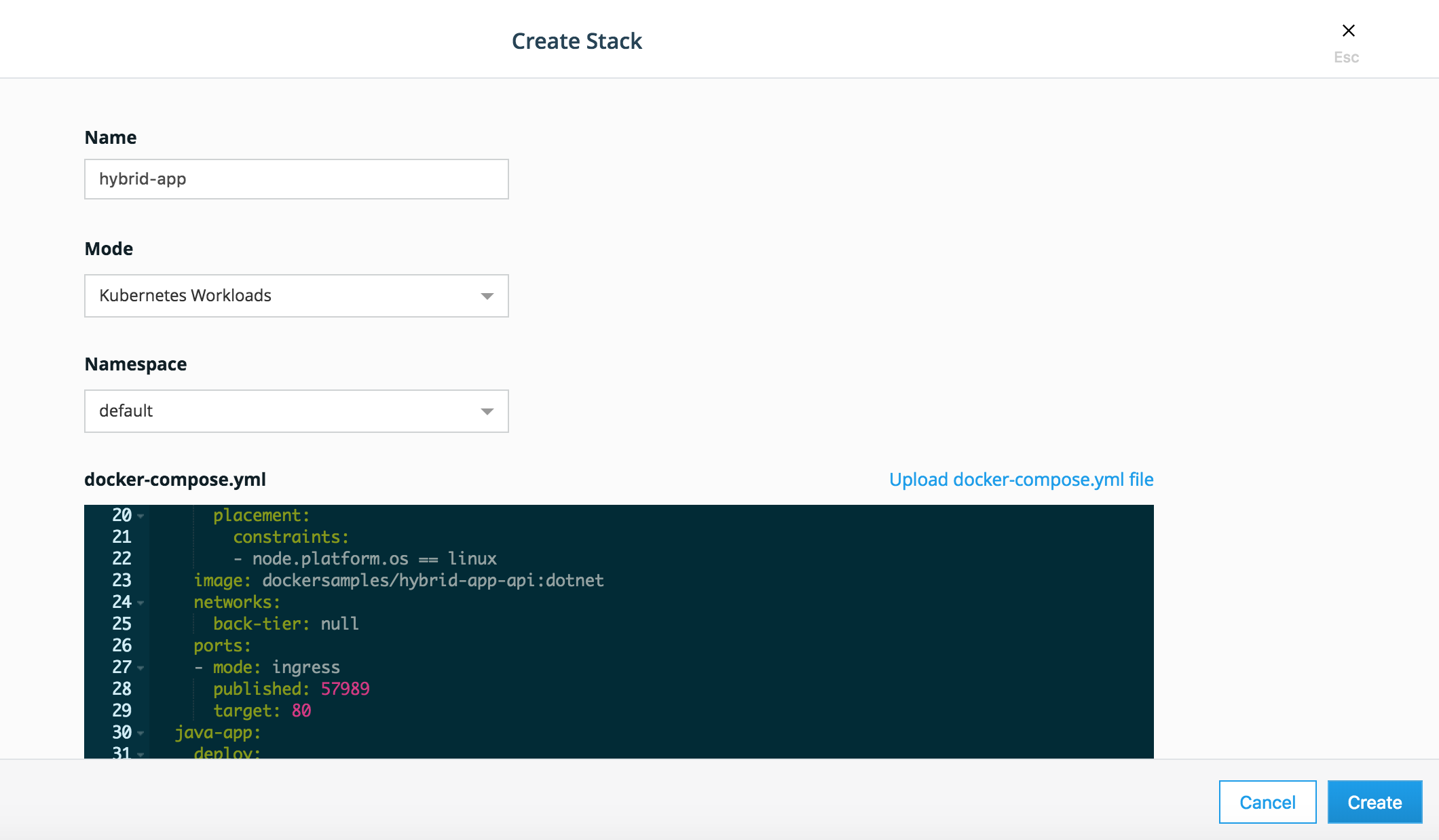
Task: Click Kubernetes Workloads mode selection
Action: tap(185, 296)
